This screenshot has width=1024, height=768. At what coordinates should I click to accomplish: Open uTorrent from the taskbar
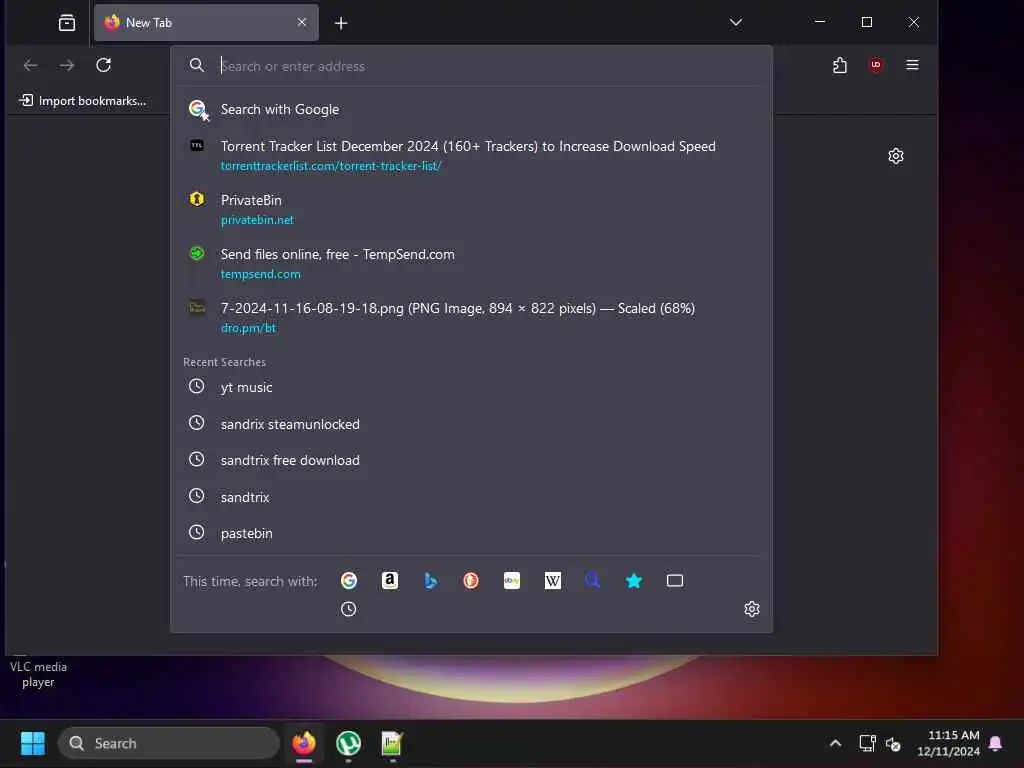coord(348,743)
